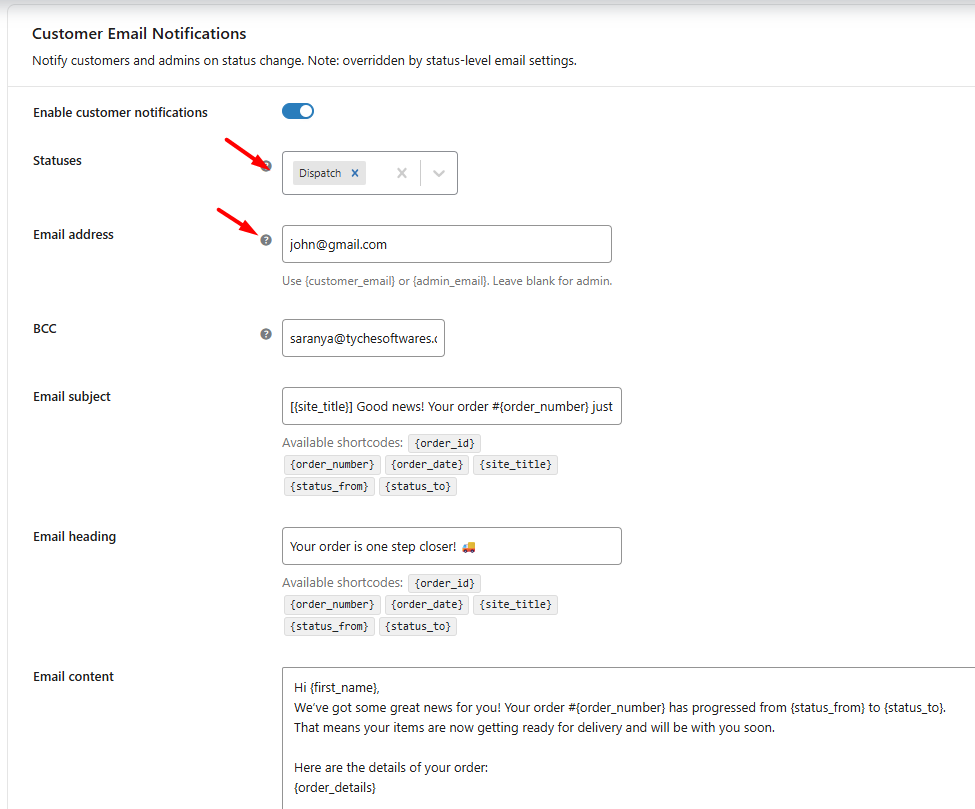Click help icon next to Statuses
This screenshot has width=975, height=809.
(x=266, y=165)
